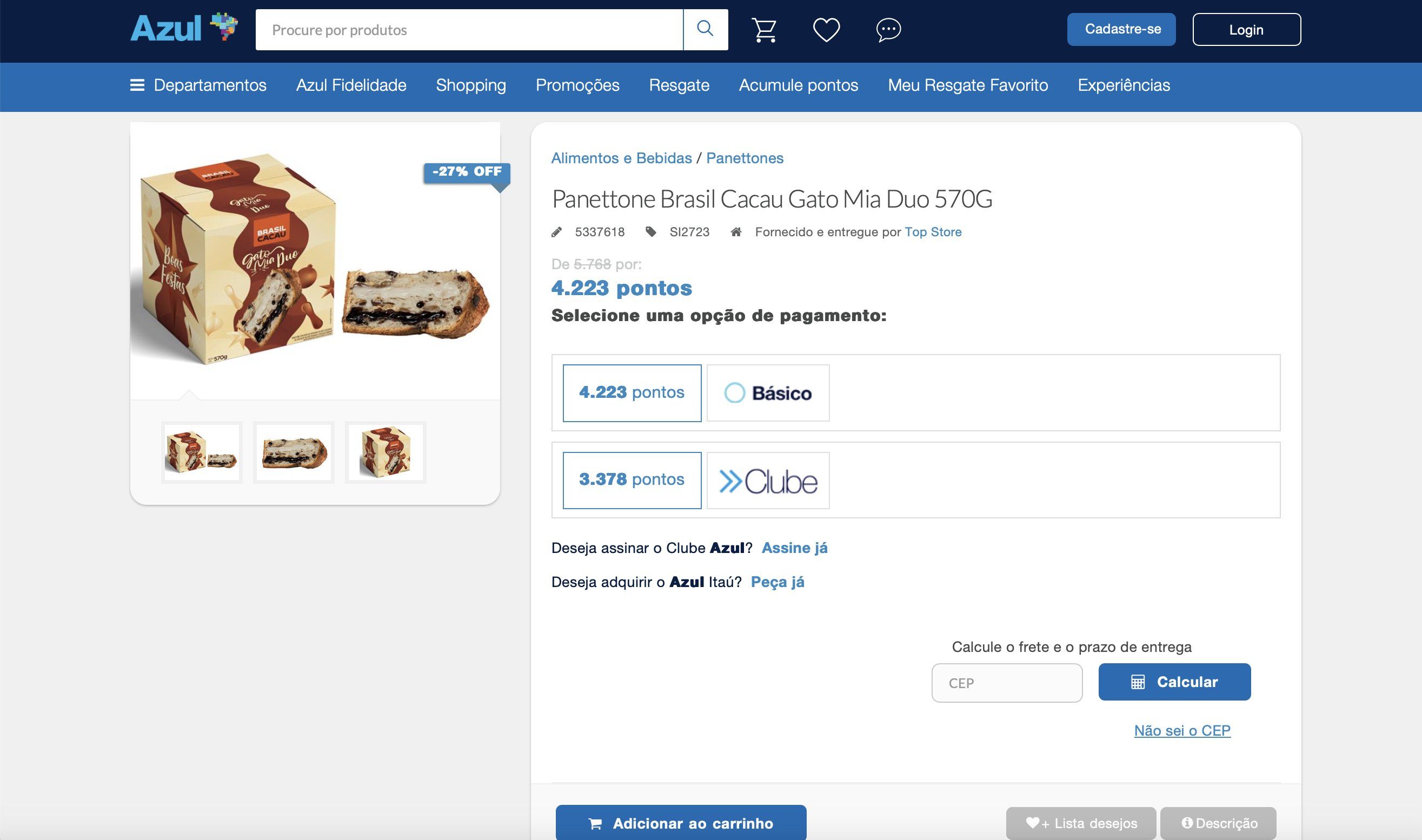Select the Básico plan radio option
1422x840 pixels.
click(768, 393)
